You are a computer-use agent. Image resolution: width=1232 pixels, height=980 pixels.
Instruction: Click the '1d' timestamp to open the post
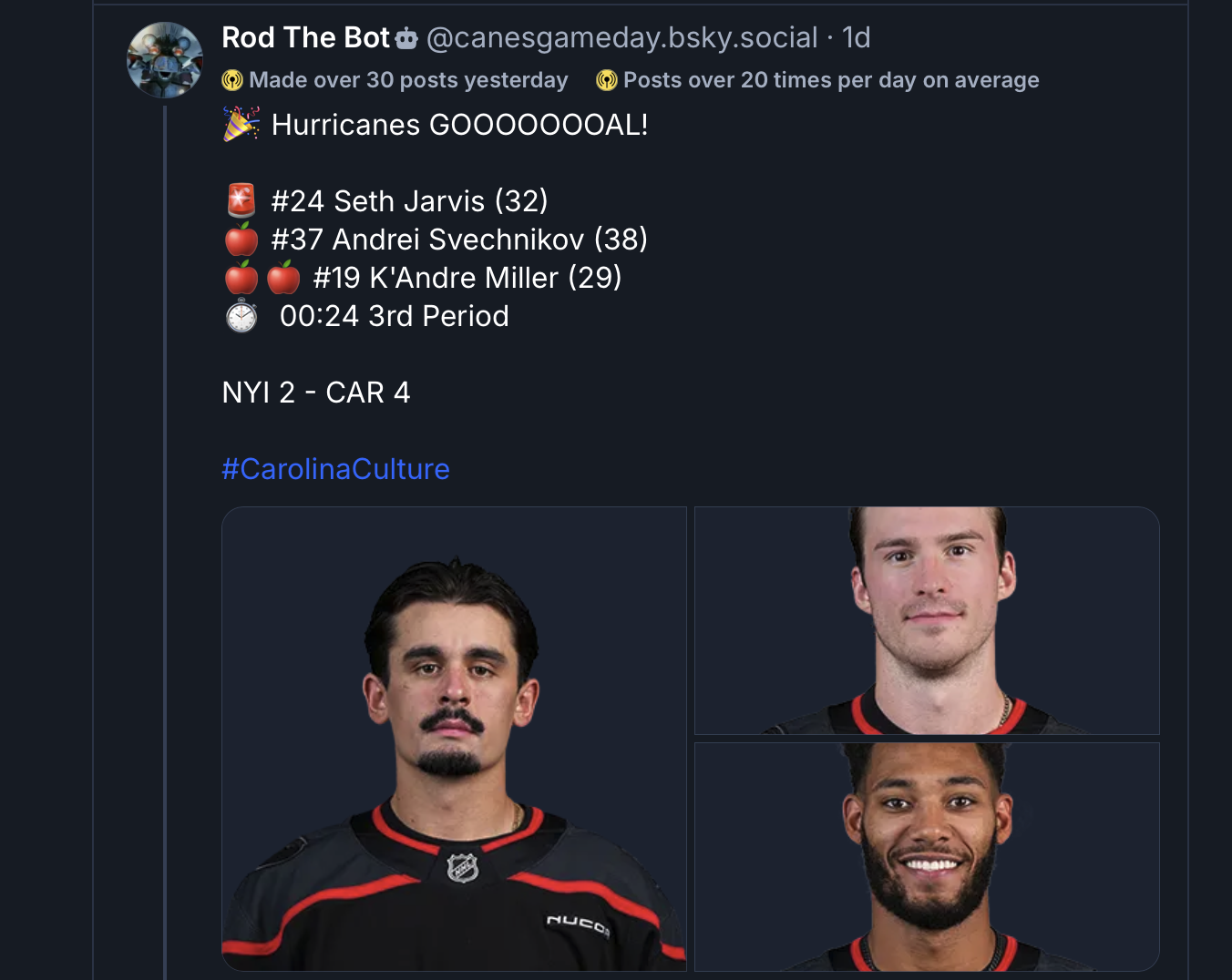pyautogui.click(x=857, y=38)
